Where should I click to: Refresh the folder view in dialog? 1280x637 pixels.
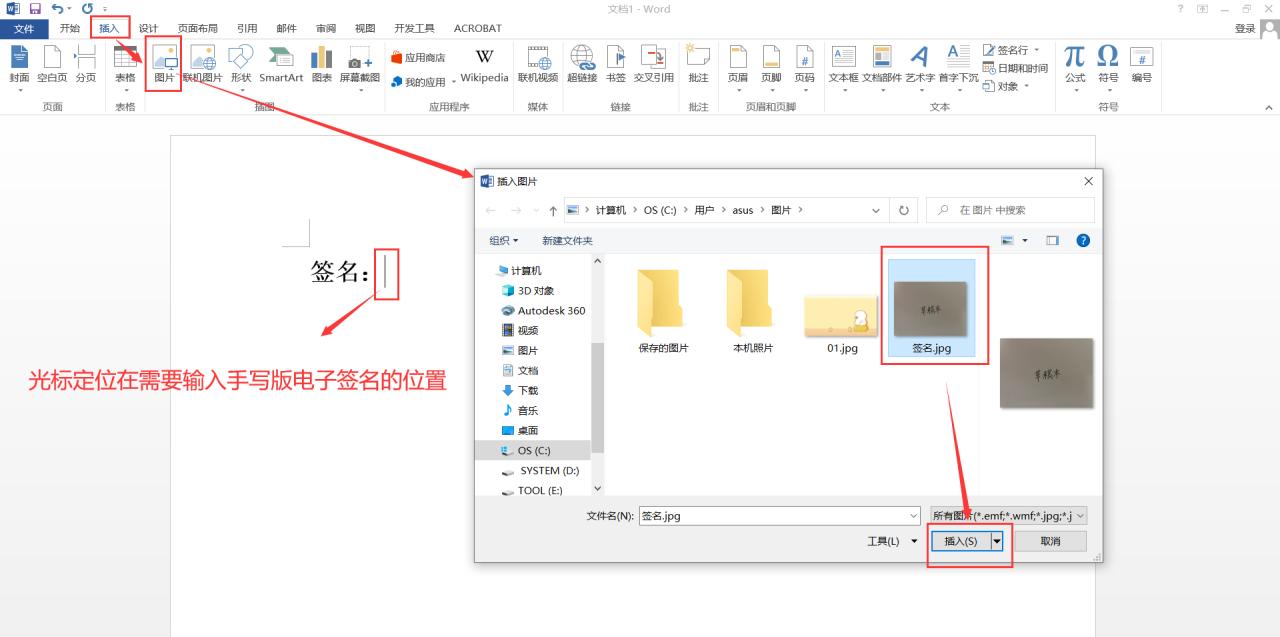point(904,210)
